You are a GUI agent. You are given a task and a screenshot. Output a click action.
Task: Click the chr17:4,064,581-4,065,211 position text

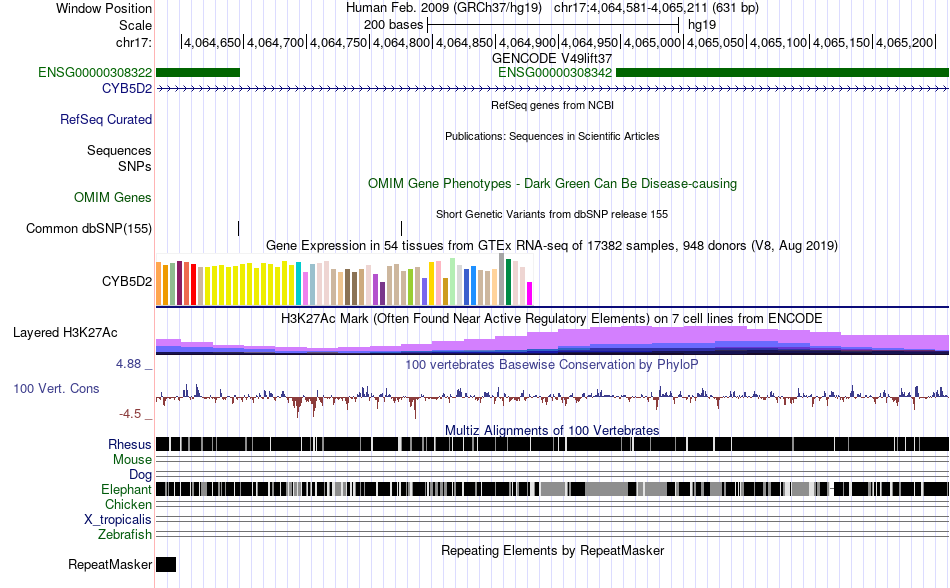(x=656, y=8)
